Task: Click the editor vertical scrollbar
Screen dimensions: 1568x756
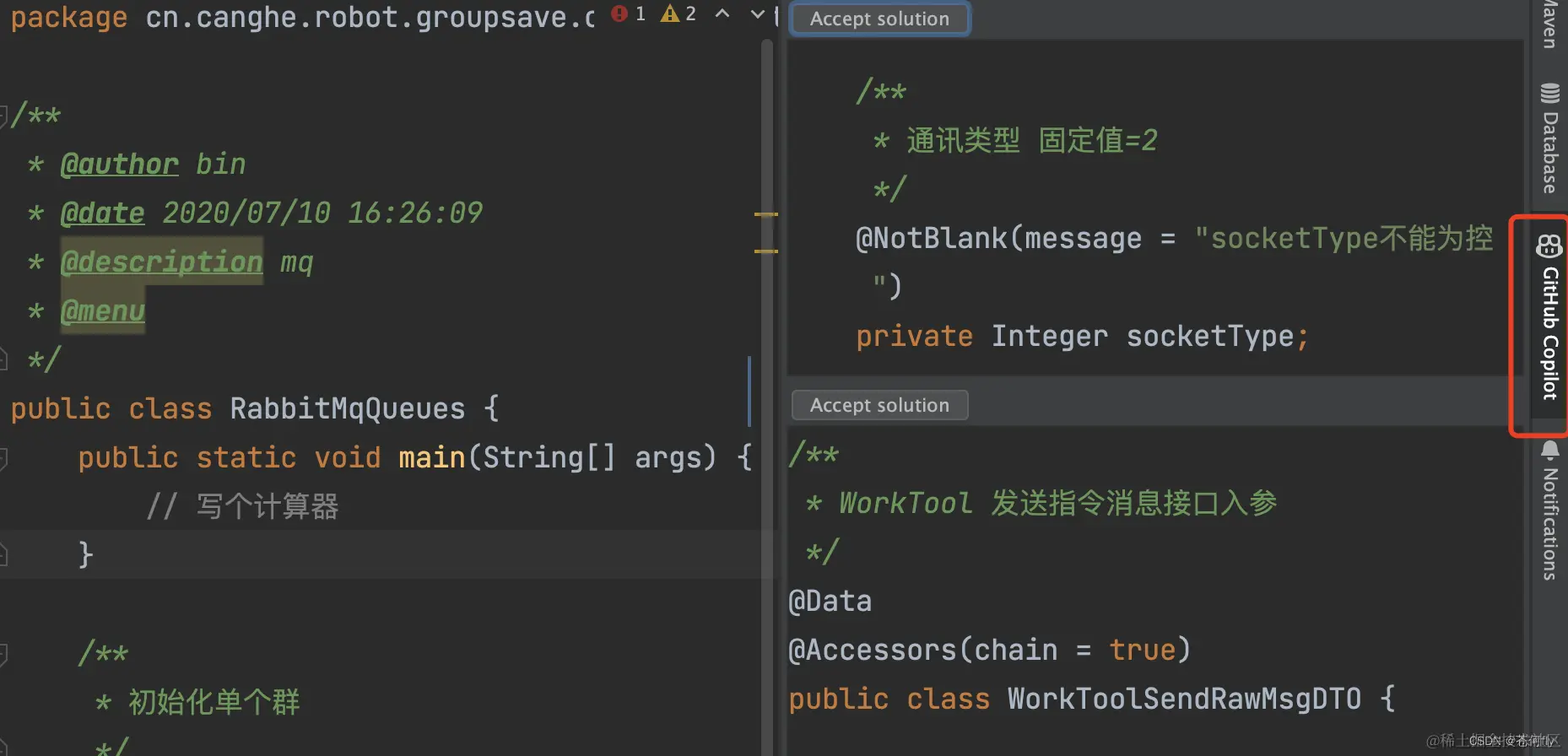Action: point(767,397)
